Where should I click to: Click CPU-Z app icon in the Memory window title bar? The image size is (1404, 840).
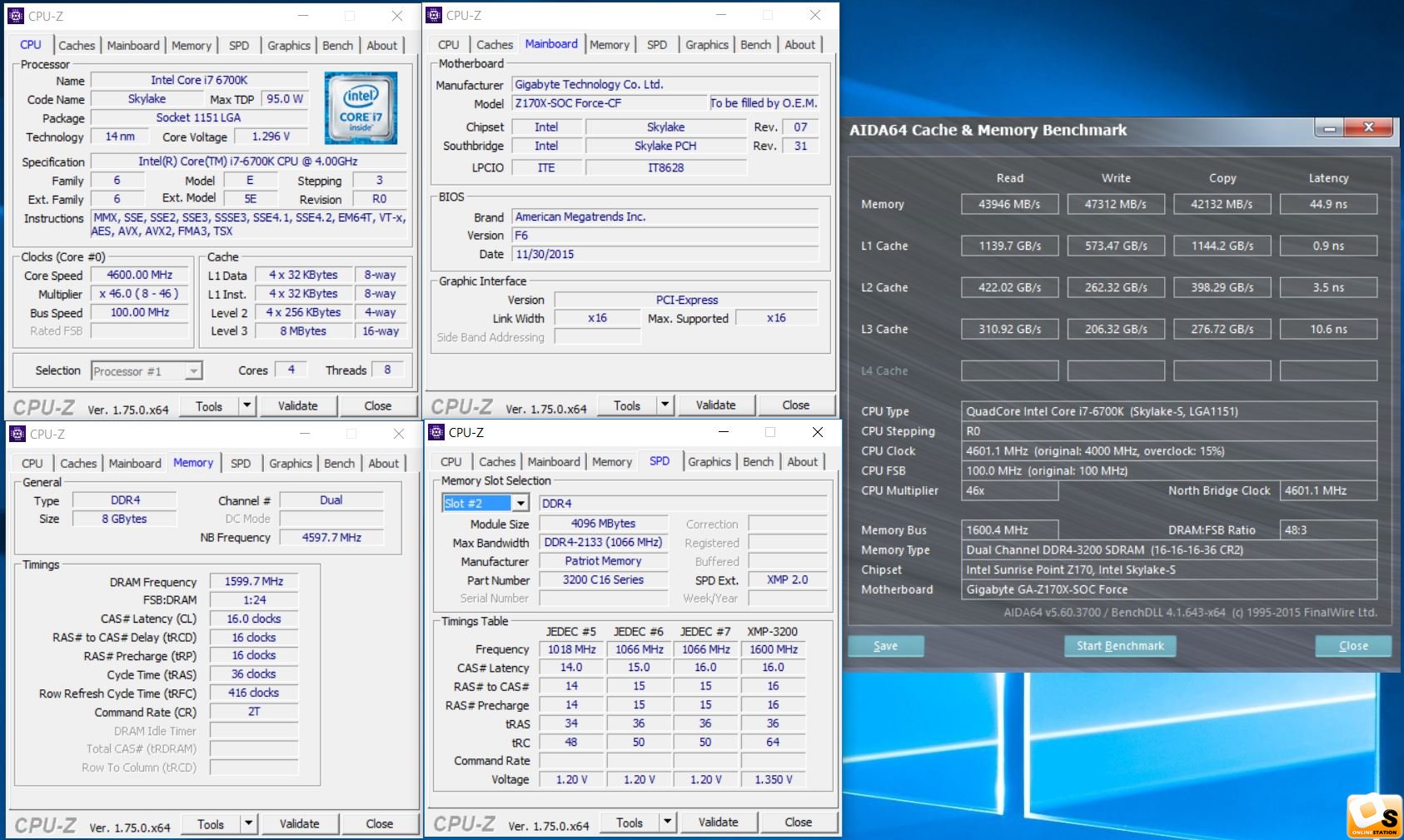(17, 434)
